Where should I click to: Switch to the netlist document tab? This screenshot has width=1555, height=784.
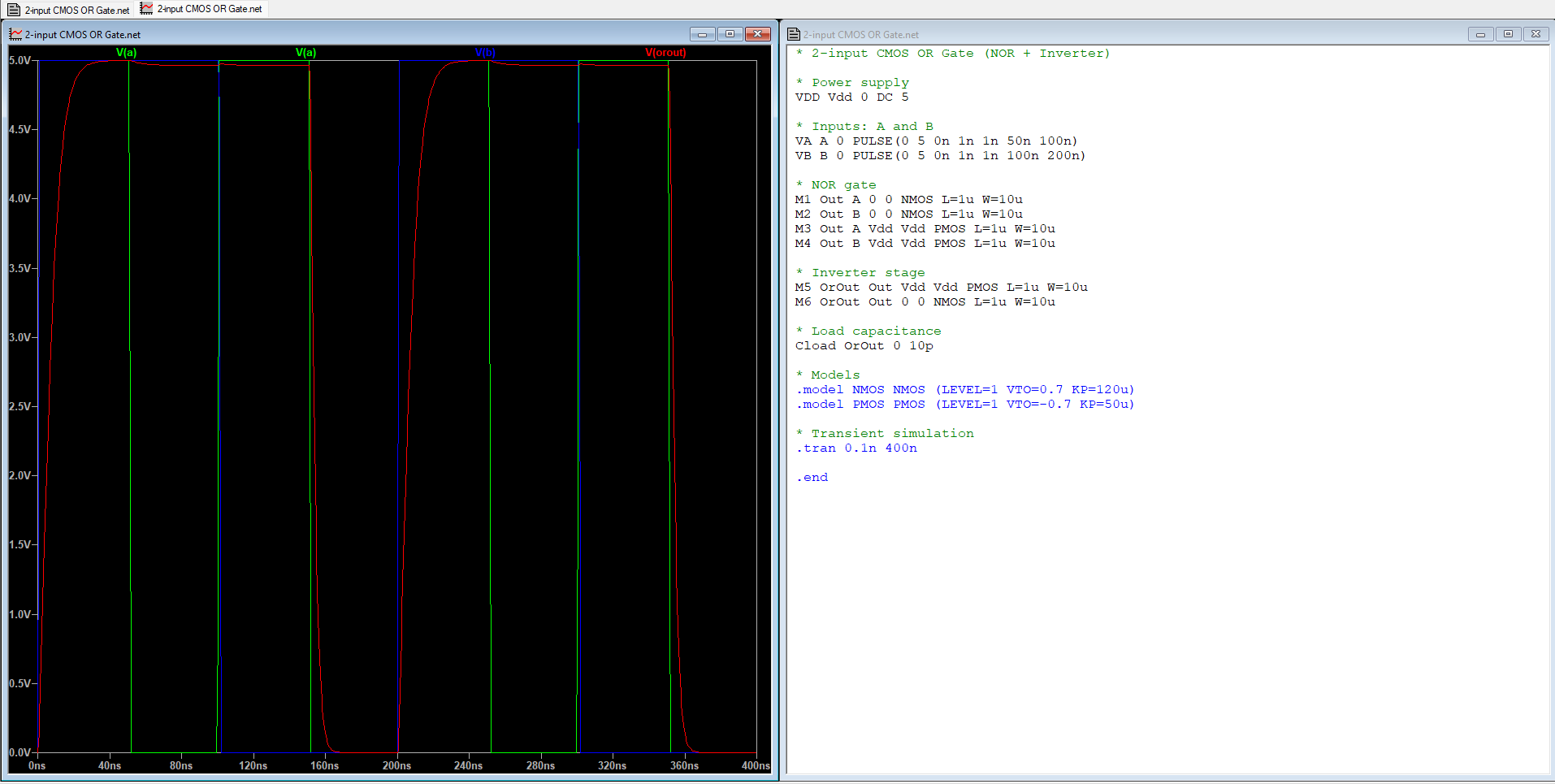[68, 10]
